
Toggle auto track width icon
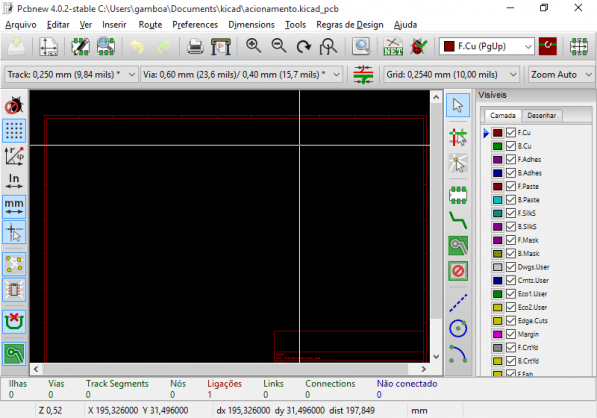(363, 74)
